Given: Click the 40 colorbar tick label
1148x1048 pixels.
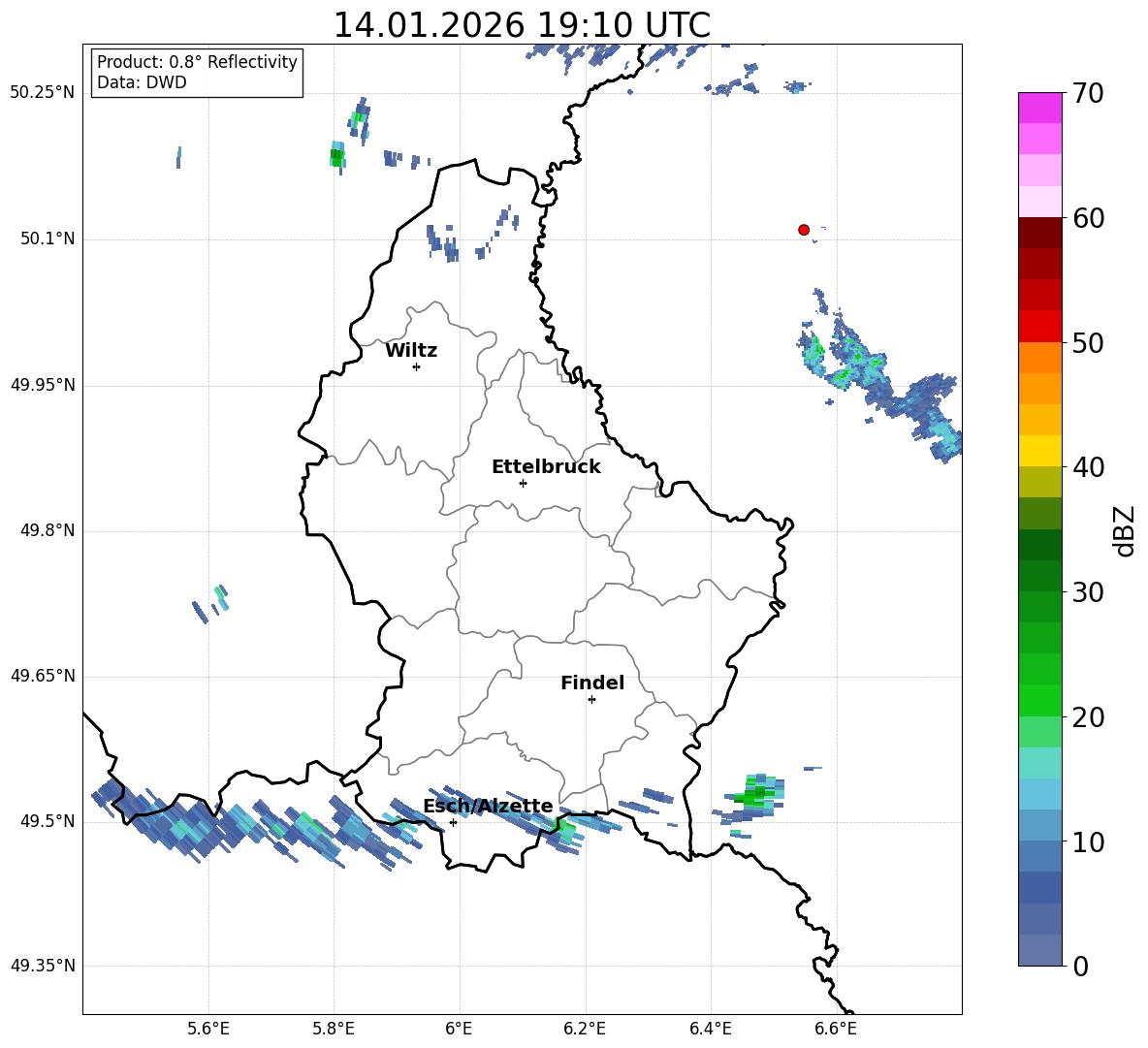Looking at the screenshot, I should pyautogui.click(x=1089, y=467).
